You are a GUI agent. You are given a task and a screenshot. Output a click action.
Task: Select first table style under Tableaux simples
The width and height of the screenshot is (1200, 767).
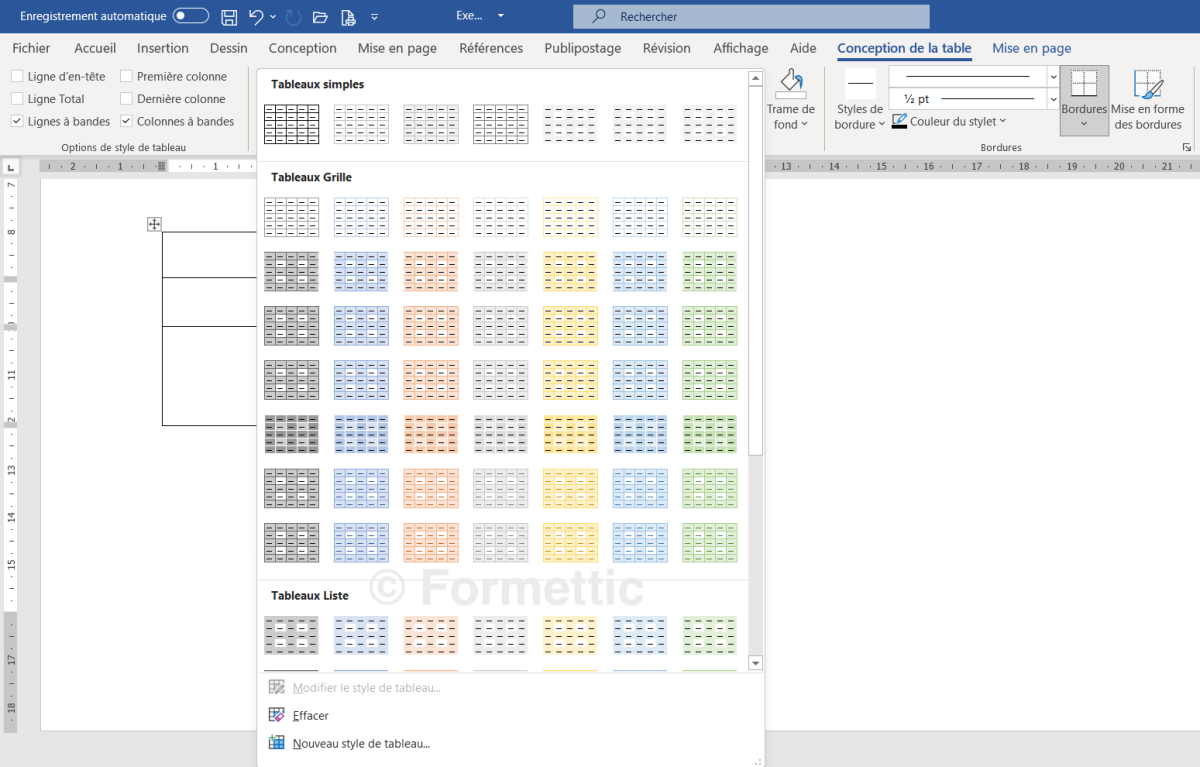coord(291,124)
